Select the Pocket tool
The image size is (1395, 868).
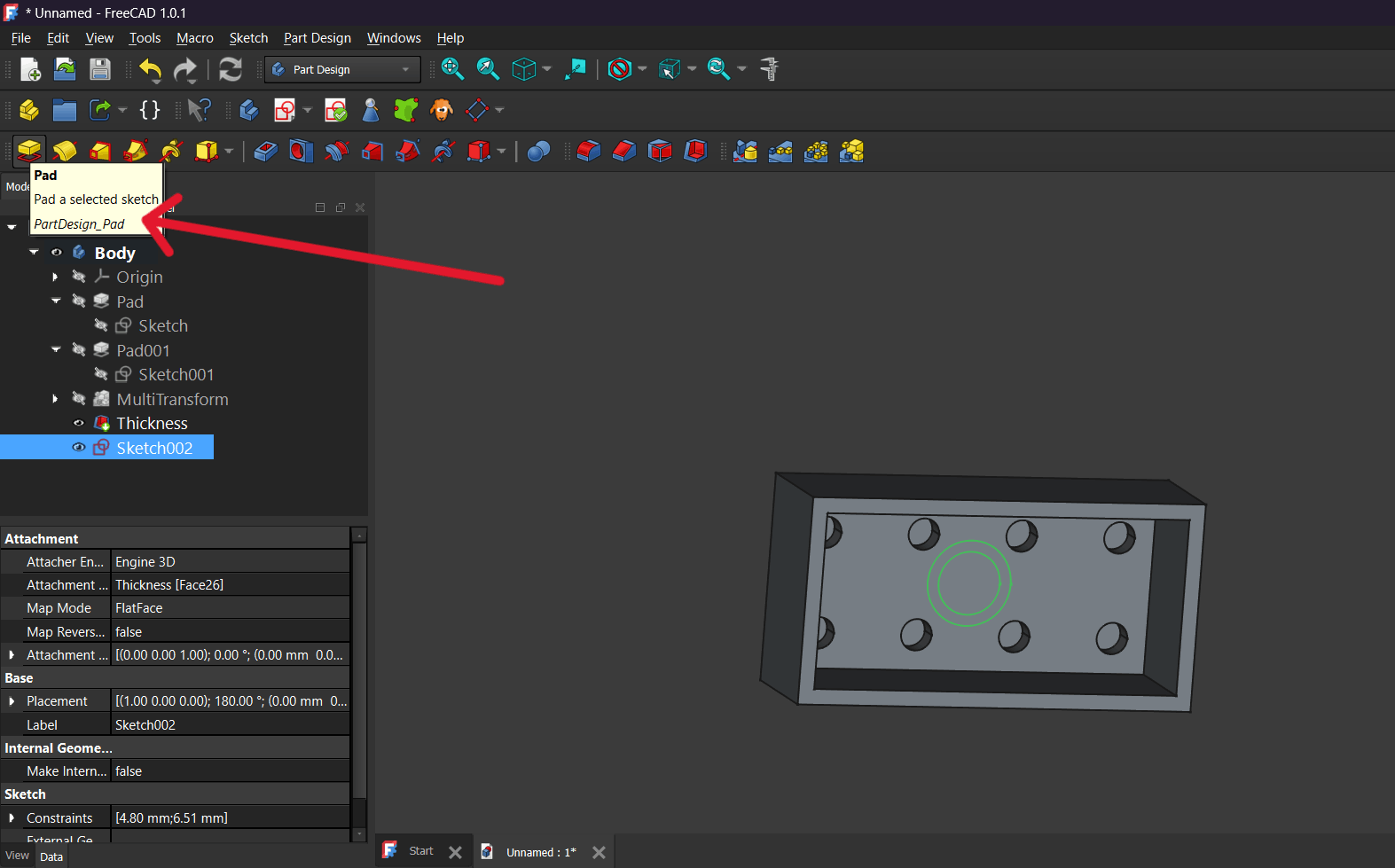265,151
